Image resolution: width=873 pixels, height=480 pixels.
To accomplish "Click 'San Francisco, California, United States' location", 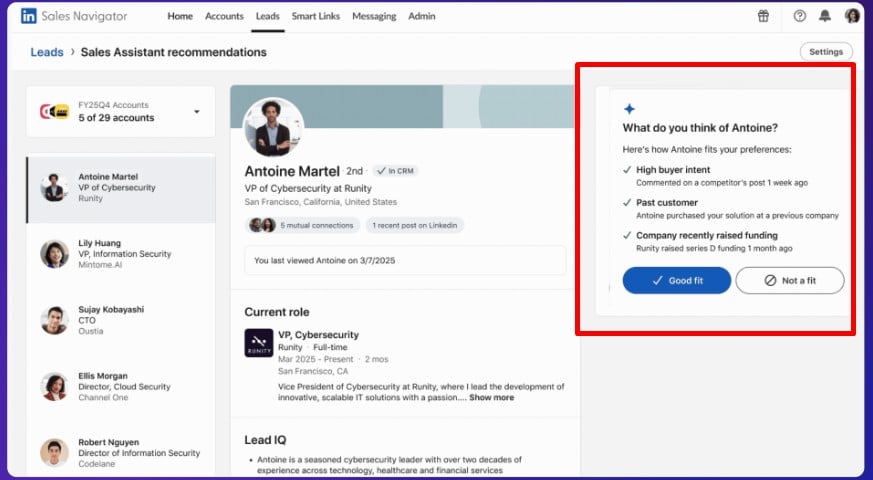I will [x=321, y=202].
